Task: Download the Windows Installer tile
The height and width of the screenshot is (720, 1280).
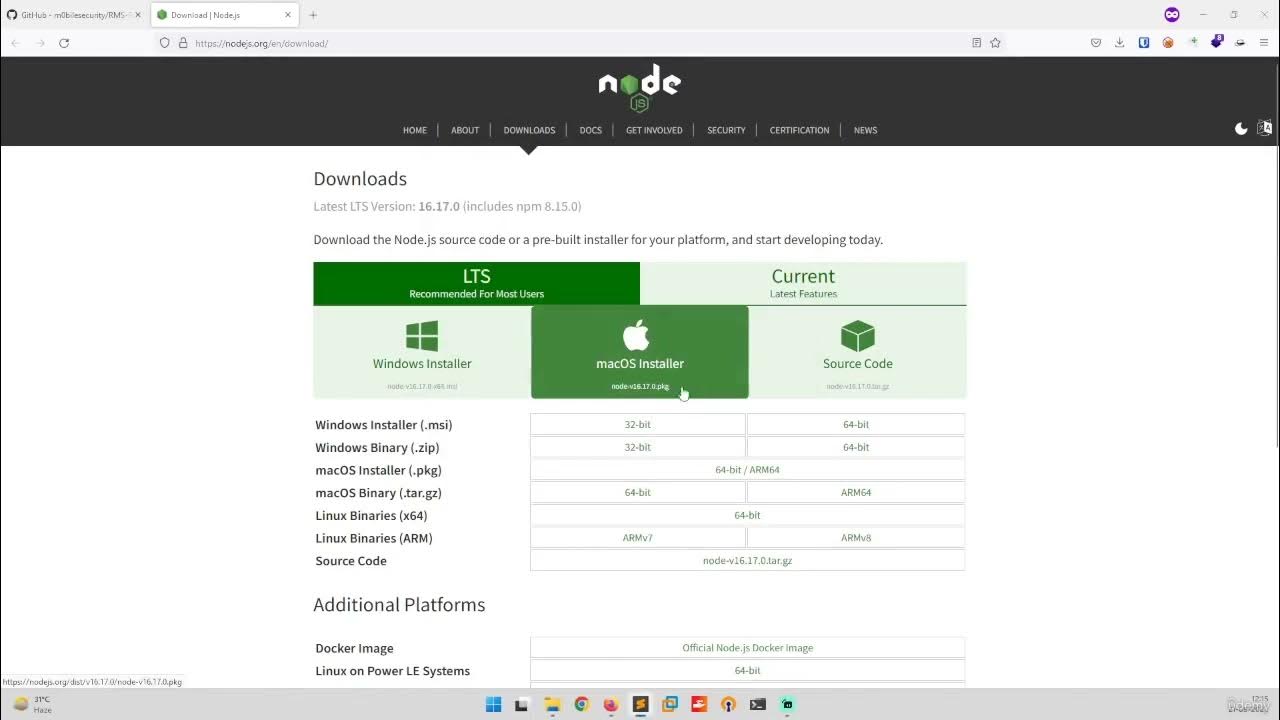Action: pos(422,352)
